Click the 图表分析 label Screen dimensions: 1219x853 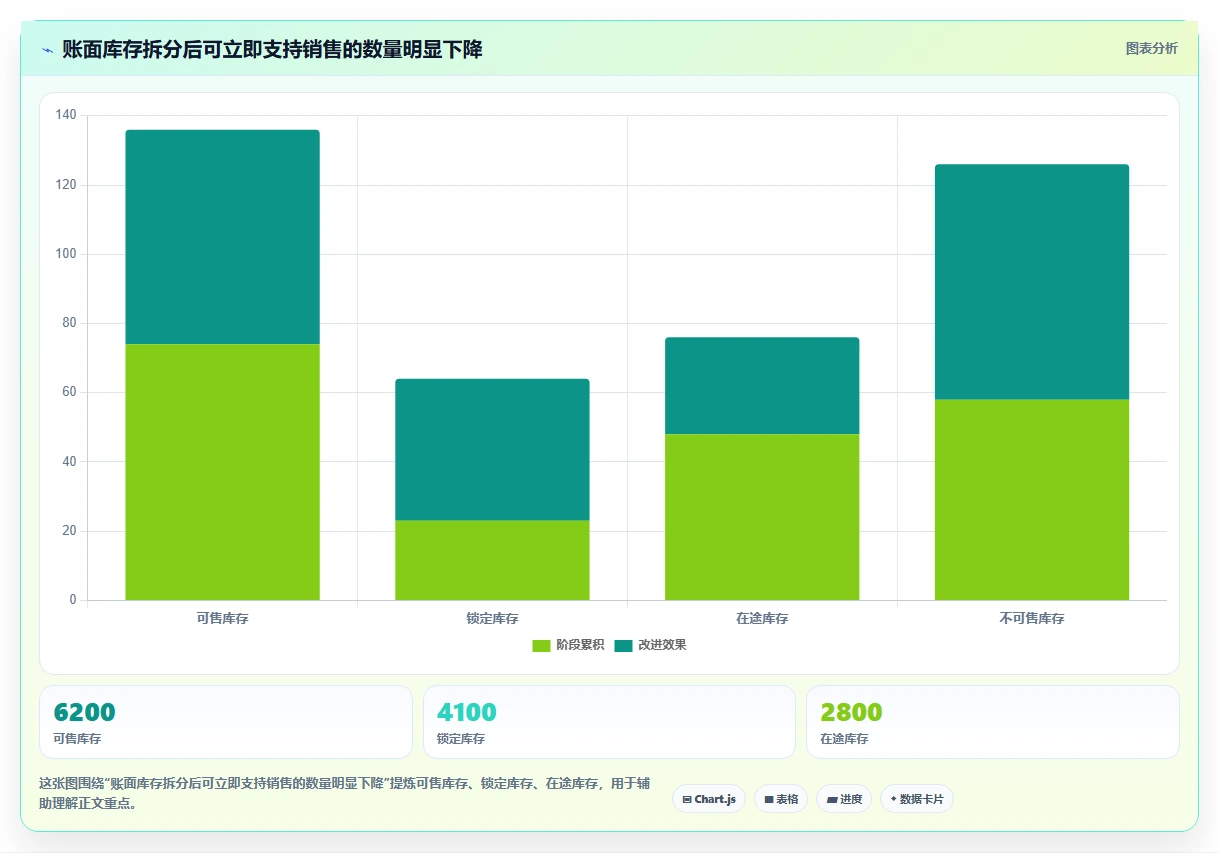click(1151, 48)
